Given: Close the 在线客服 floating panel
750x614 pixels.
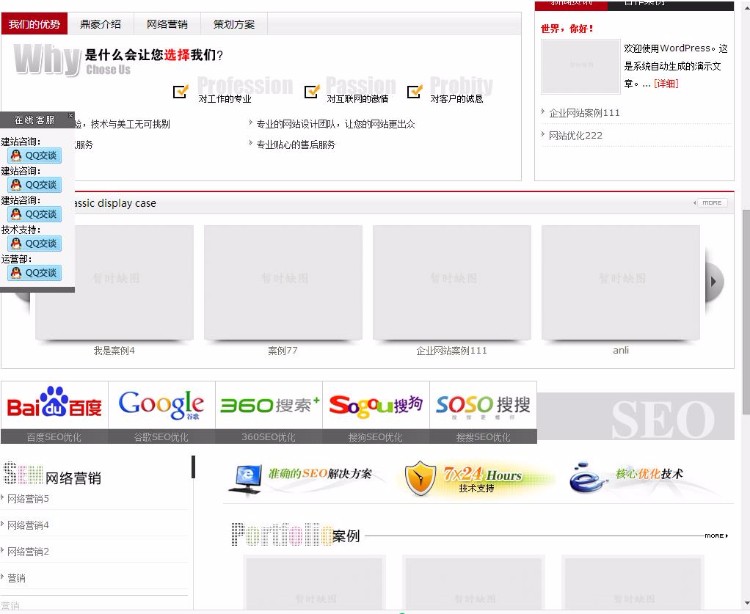Looking at the screenshot, I should pos(70,115).
